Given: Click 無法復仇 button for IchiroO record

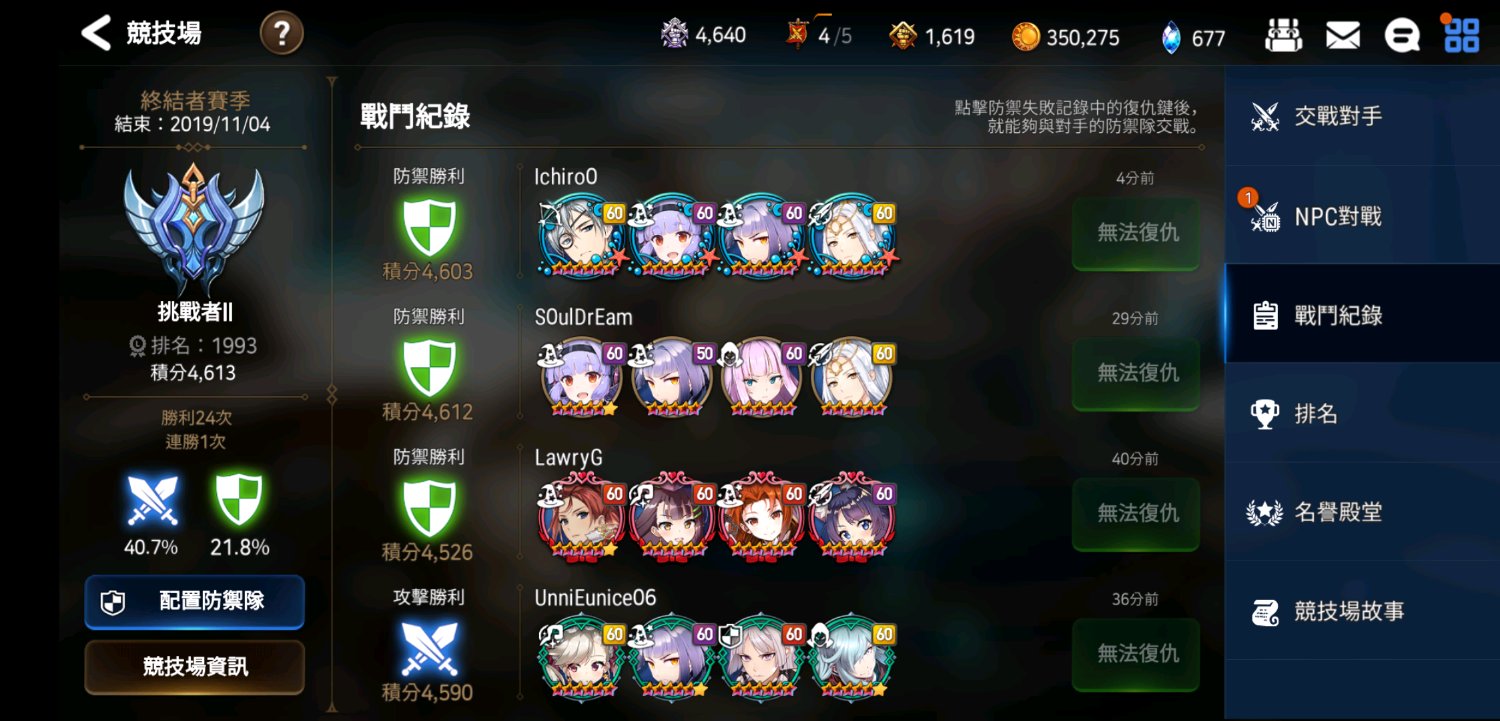Looking at the screenshot, I should (x=1136, y=233).
